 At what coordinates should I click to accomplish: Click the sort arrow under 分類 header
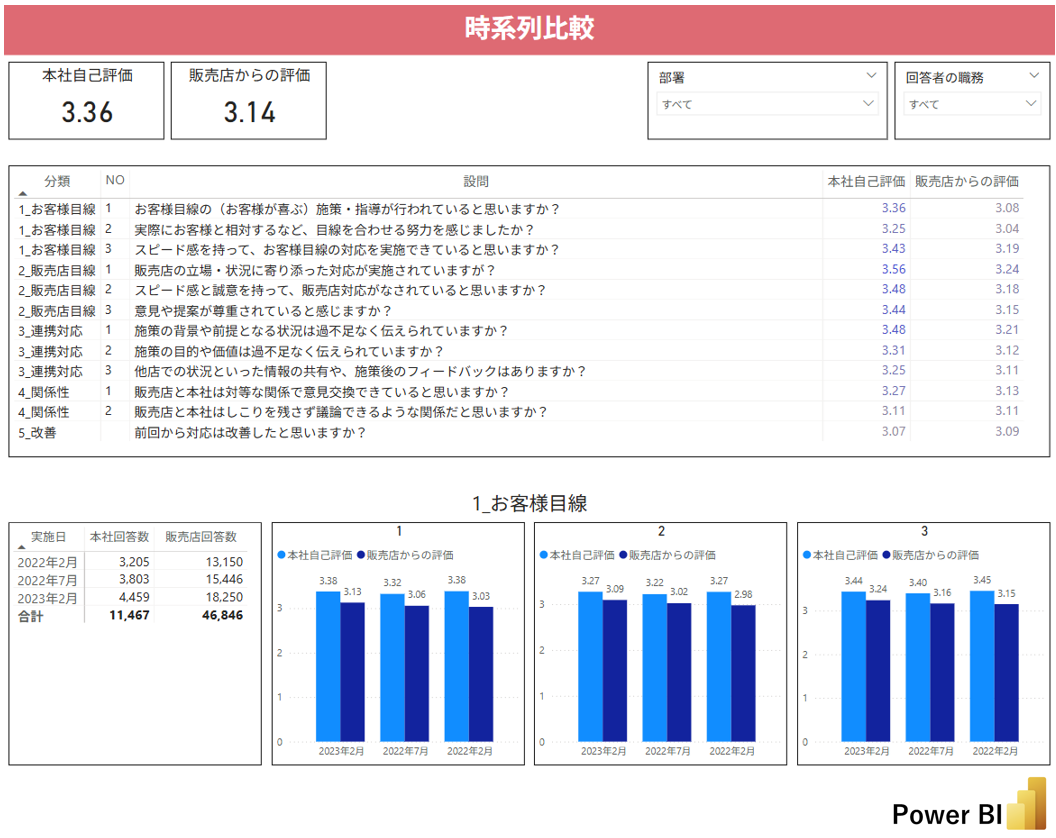tap(23, 194)
